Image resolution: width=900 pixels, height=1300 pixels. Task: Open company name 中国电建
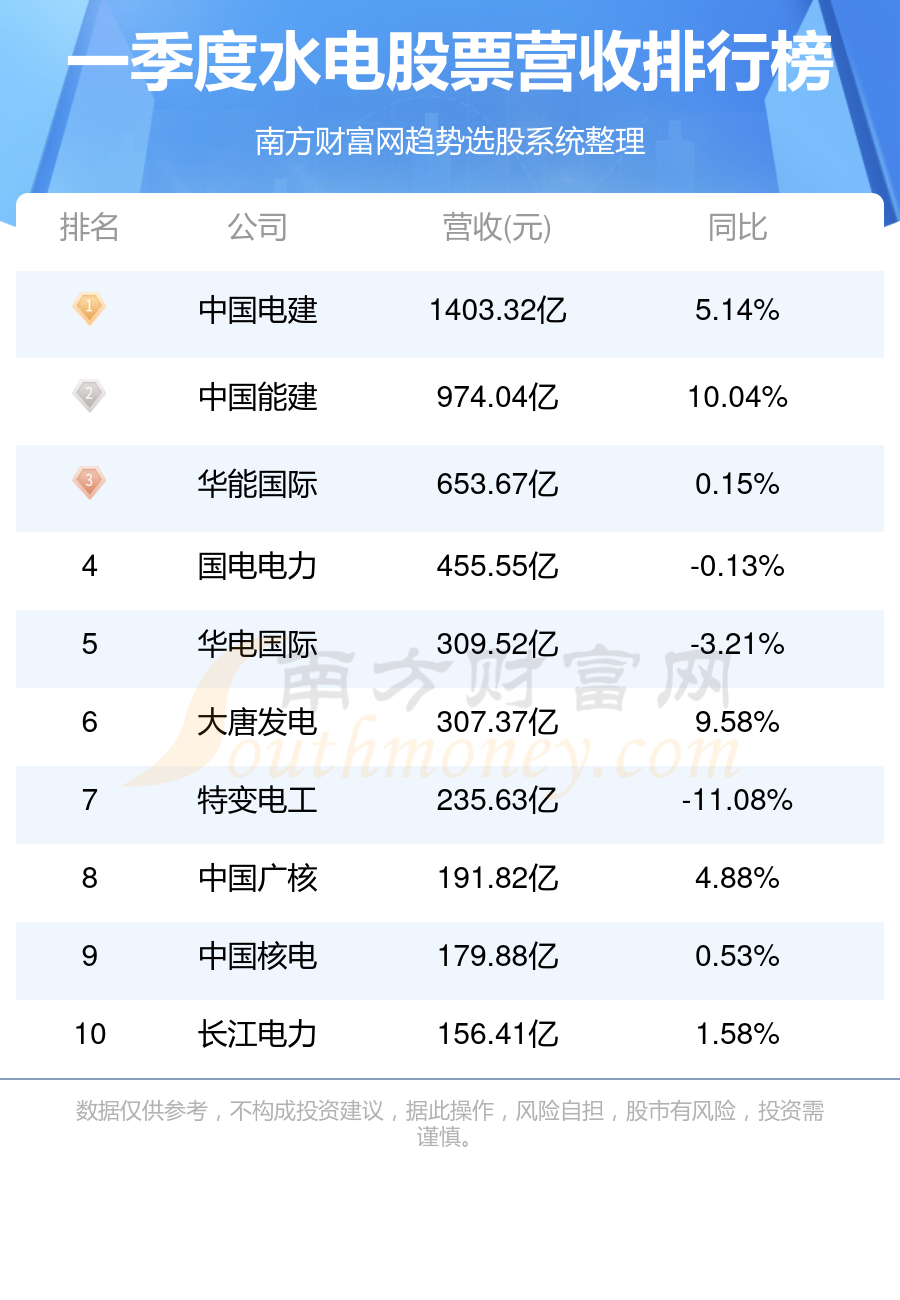pyautogui.click(x=258, y=311)
